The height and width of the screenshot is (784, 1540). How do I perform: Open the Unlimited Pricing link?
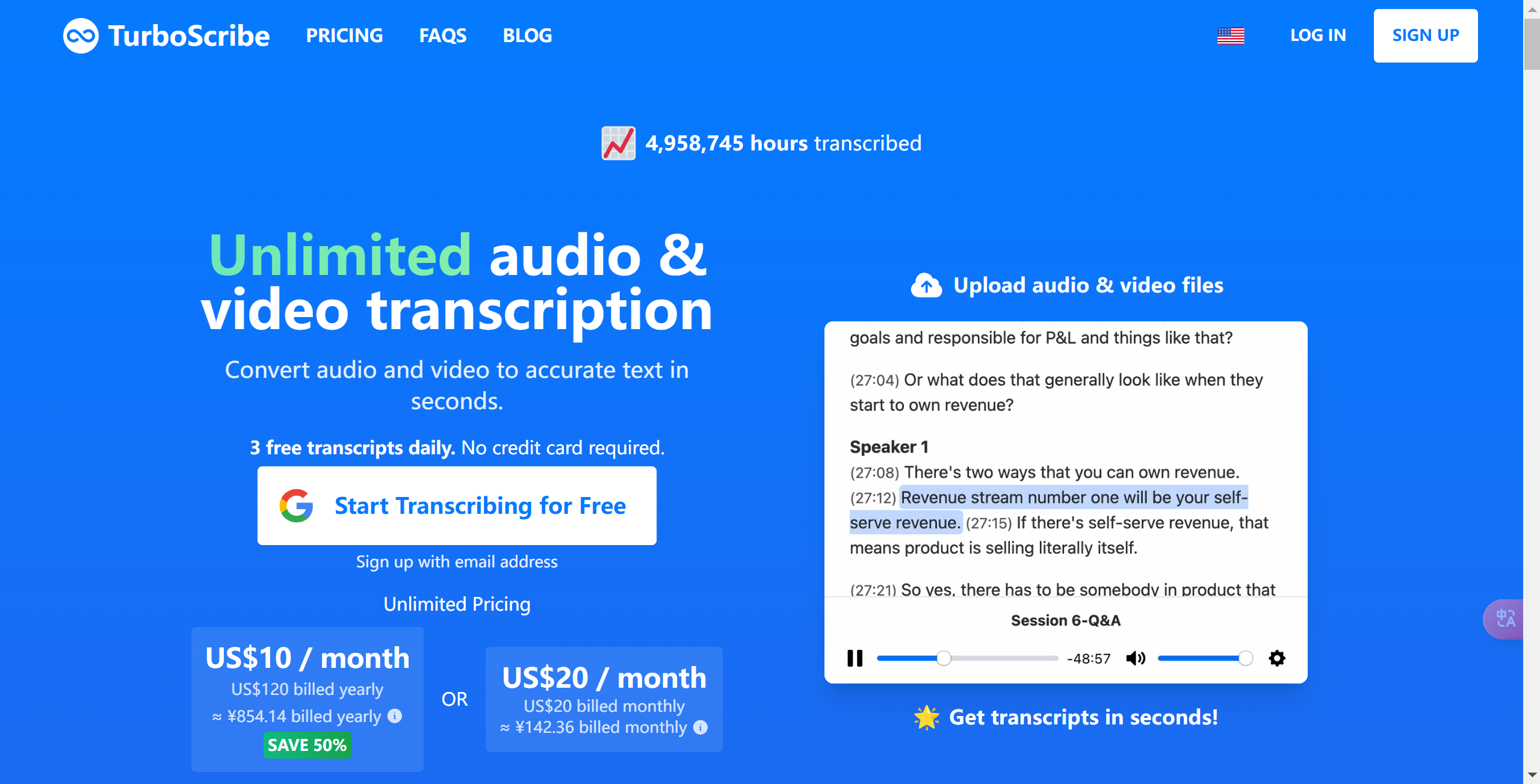pyautogui.click(x=457, y=604)
